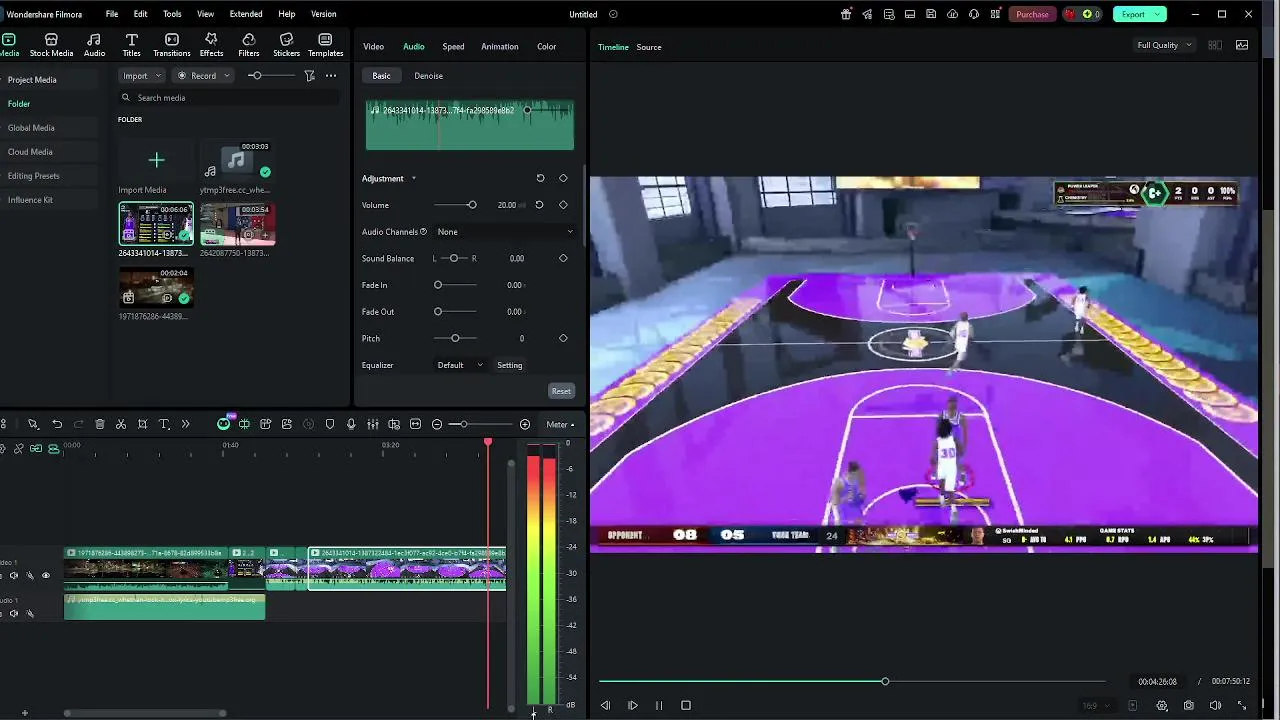Open the Templates panel
1280x720 pixels.
coord(325,45)
